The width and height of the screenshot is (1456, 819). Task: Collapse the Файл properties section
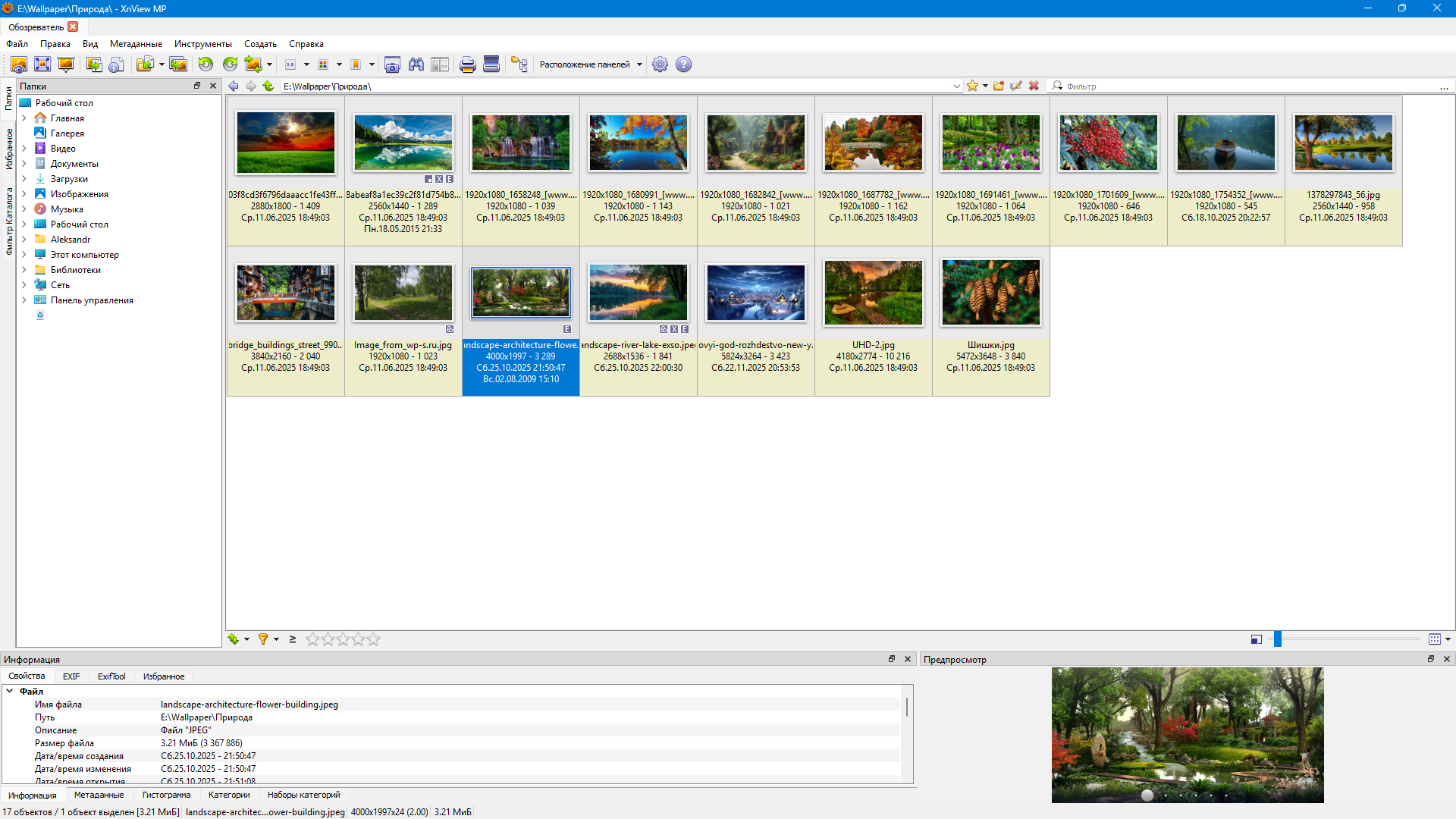(10, 691)
